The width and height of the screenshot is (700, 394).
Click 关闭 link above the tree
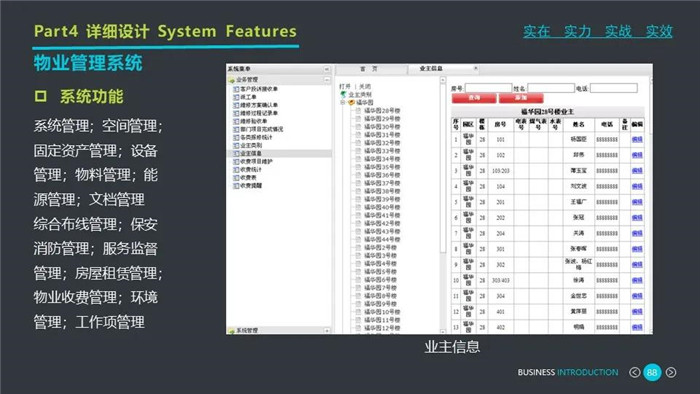pyautogui.click(x=365, y=87)
